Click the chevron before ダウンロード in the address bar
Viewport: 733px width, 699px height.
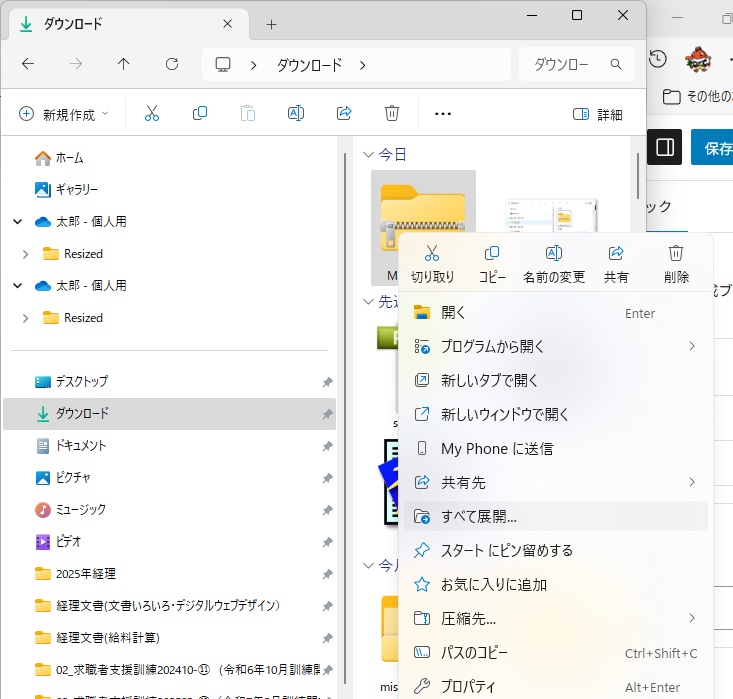254,65
